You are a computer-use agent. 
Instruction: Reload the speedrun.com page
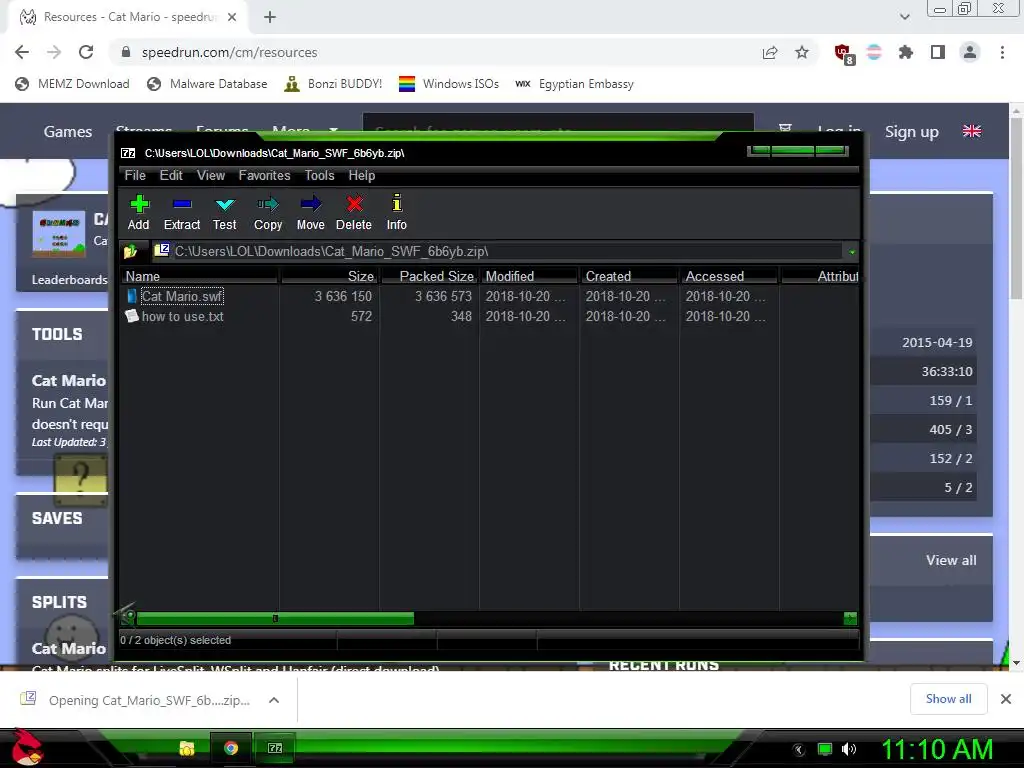[86, 52]
